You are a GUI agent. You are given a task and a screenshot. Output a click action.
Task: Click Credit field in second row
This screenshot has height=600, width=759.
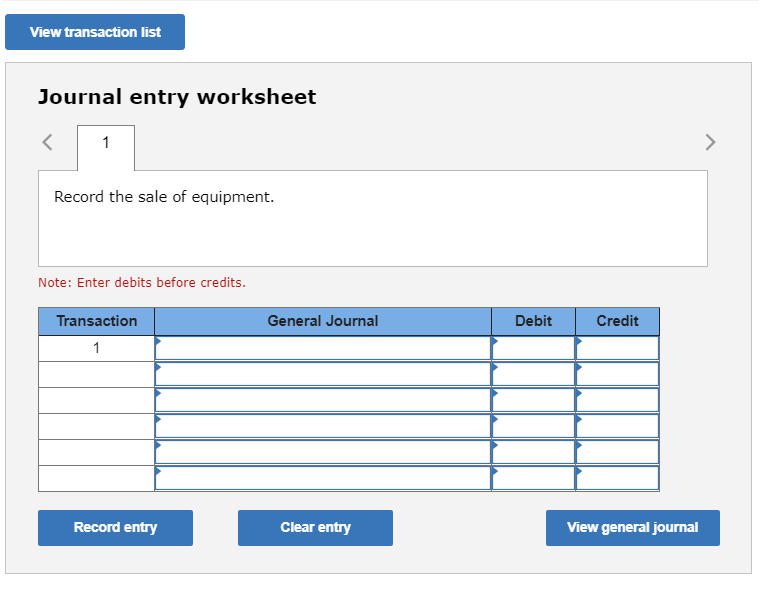pos(618,375)
